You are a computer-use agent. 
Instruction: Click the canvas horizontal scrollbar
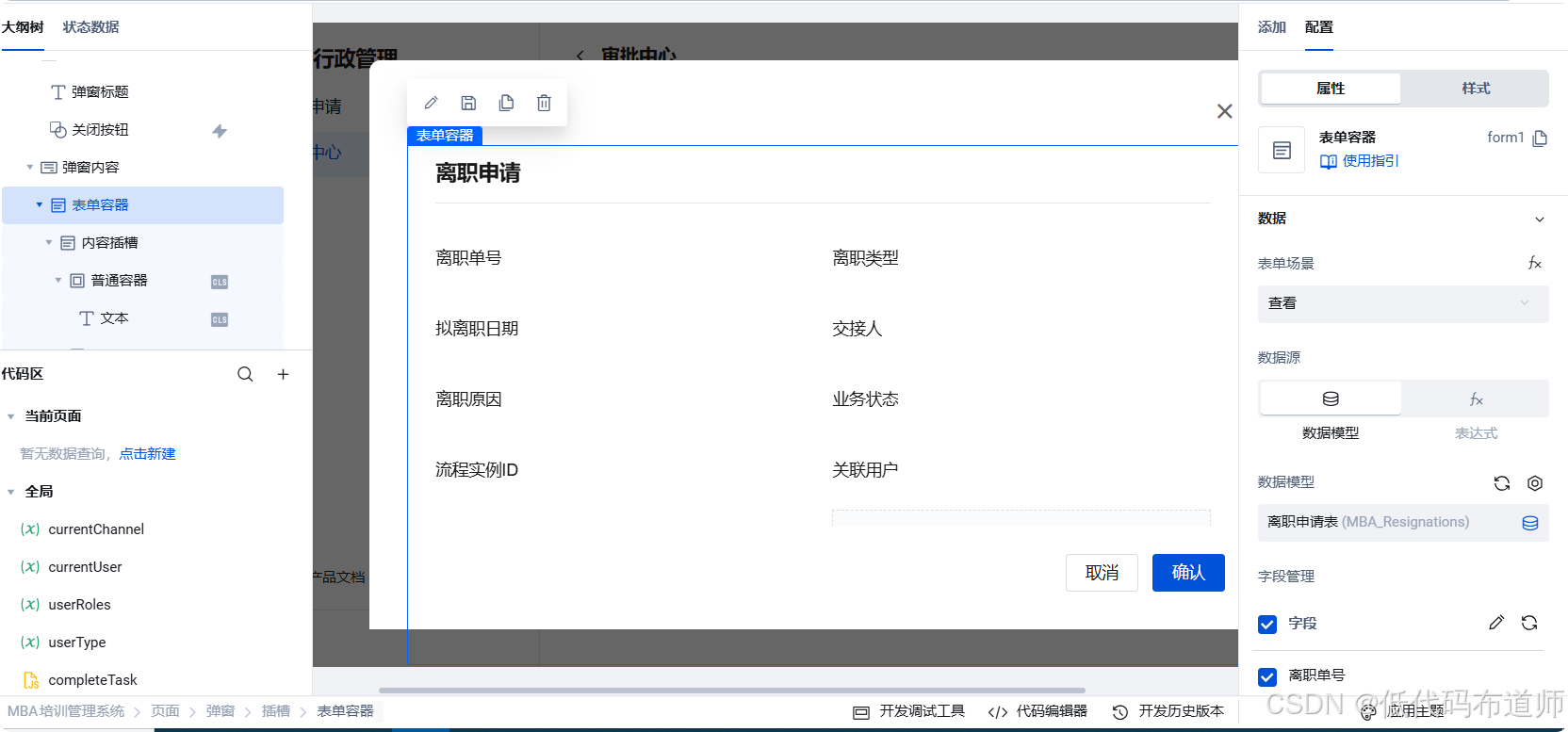731,691
